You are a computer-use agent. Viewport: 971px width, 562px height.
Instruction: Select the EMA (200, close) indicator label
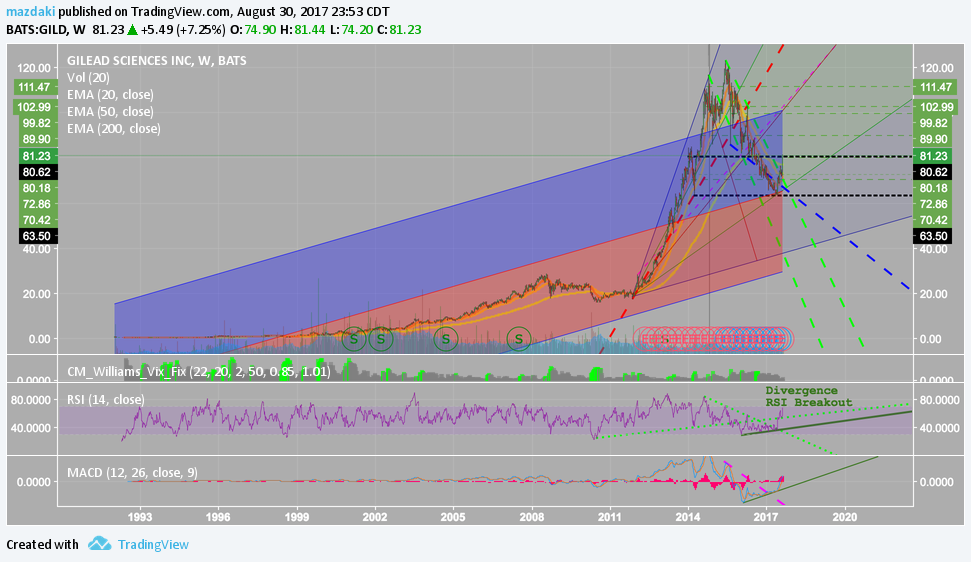click(x=114, y=129)
